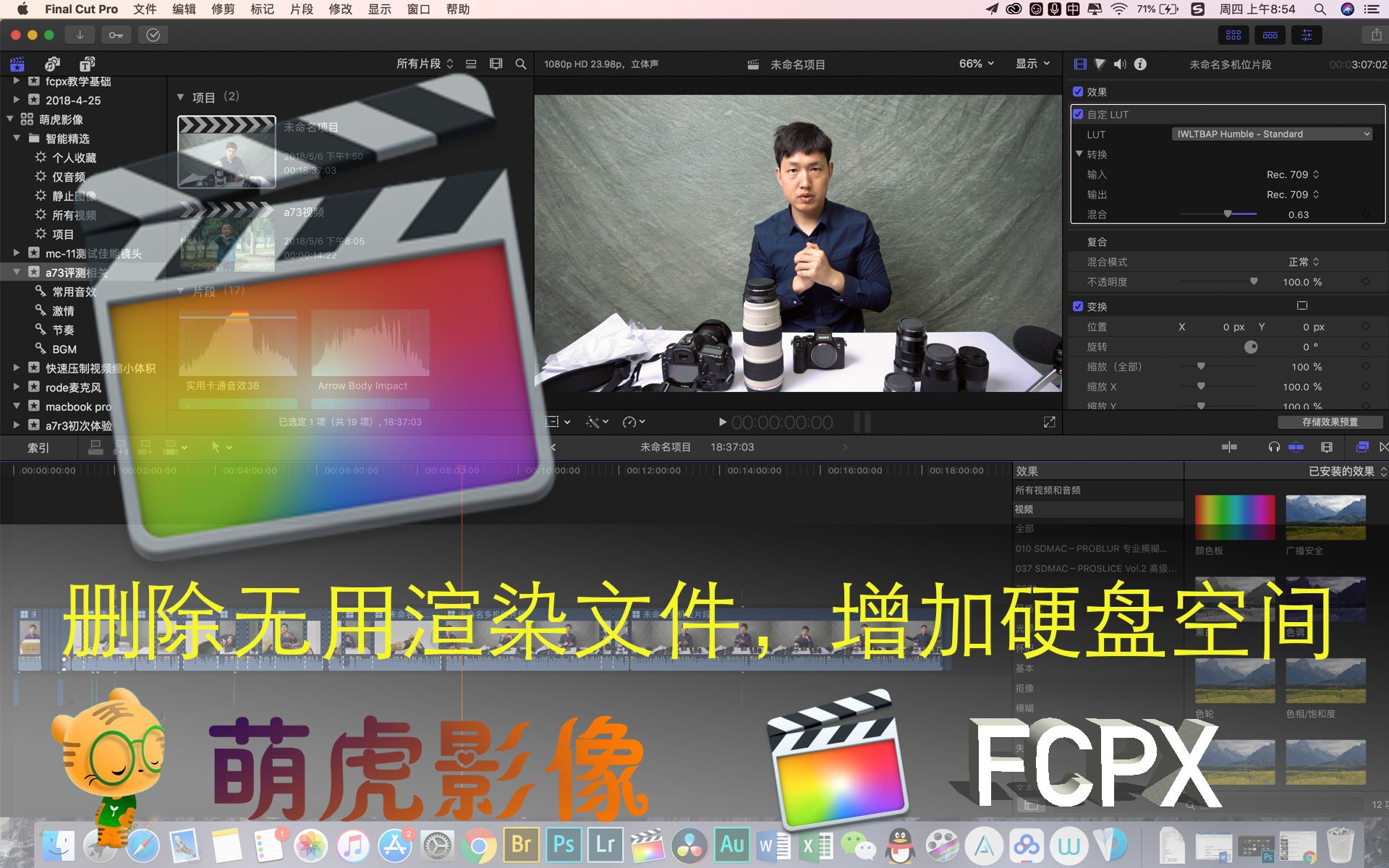Collapse the 转换 disclosure triangle
Viewport: 1389px width, 868px height.
(x=1080, y=153)
